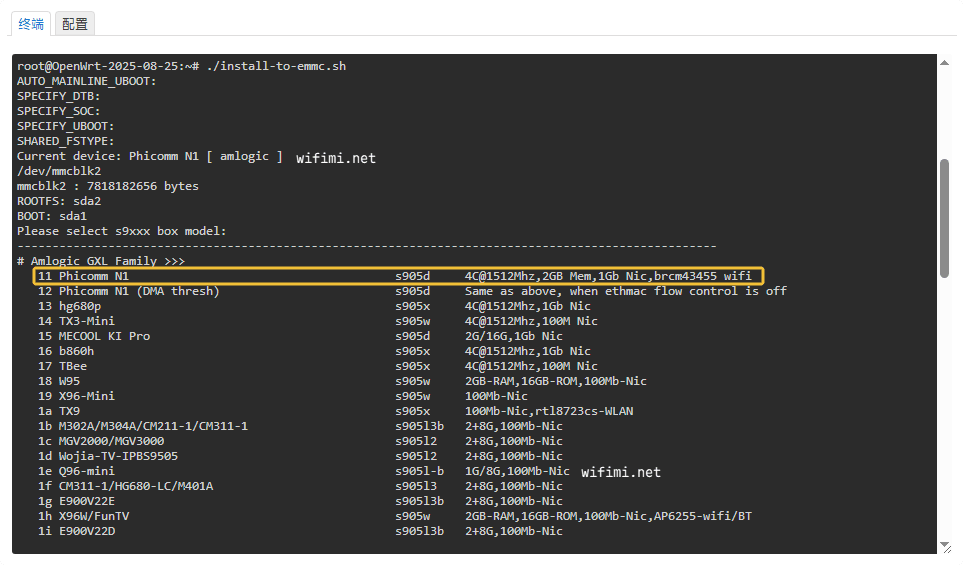This screenshot has width=963, height=565.
Task: Click '1f CM311-1/HG680-LC/M401A' row
Action: coord(300,486)
